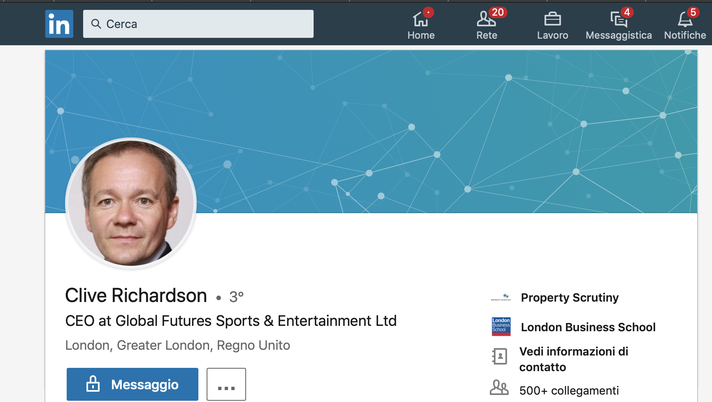This screenshot has width=712, height=402.
Task: Click the London Business School logo
Action: tap(501, 327)
